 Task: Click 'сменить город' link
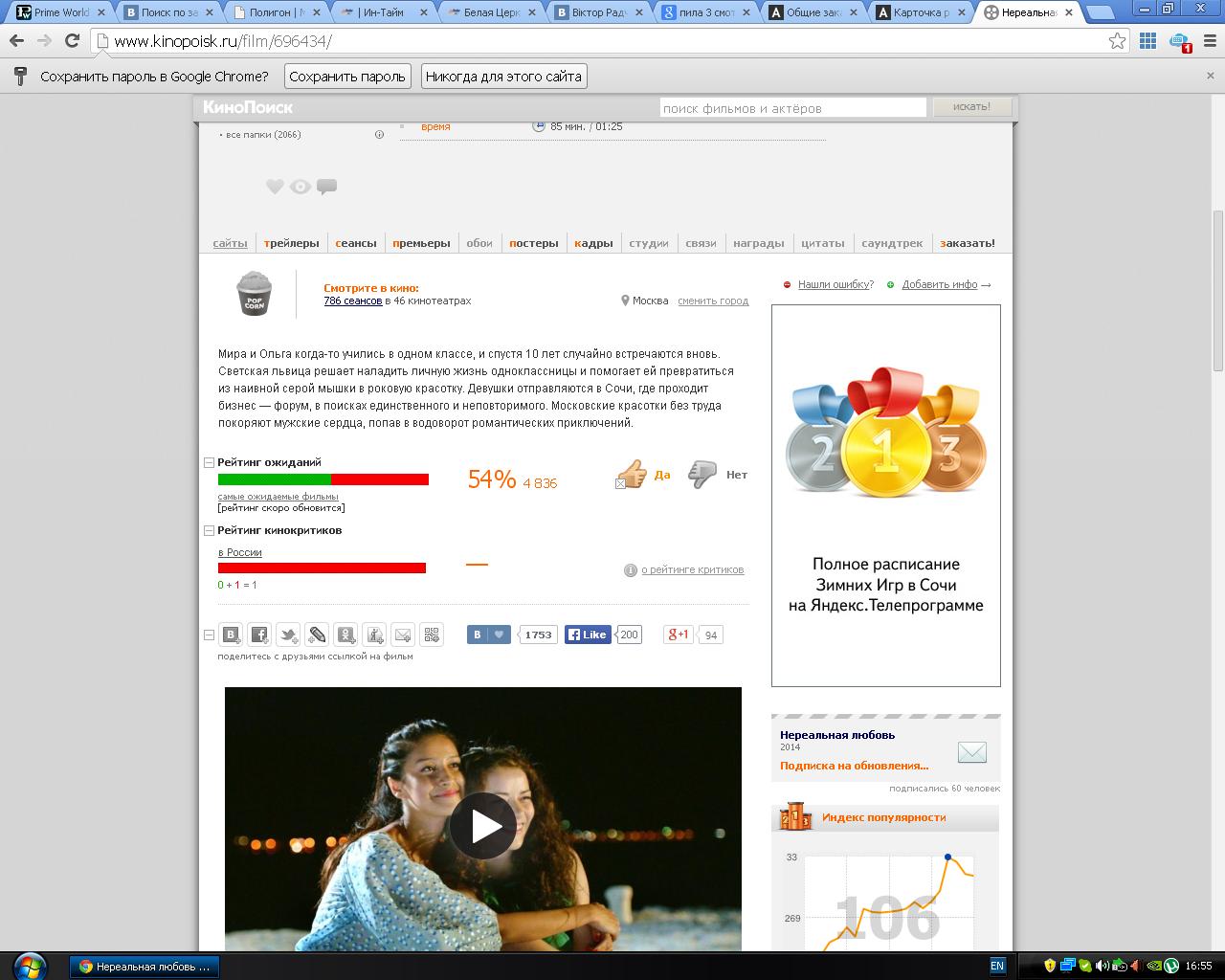point(713,301)
